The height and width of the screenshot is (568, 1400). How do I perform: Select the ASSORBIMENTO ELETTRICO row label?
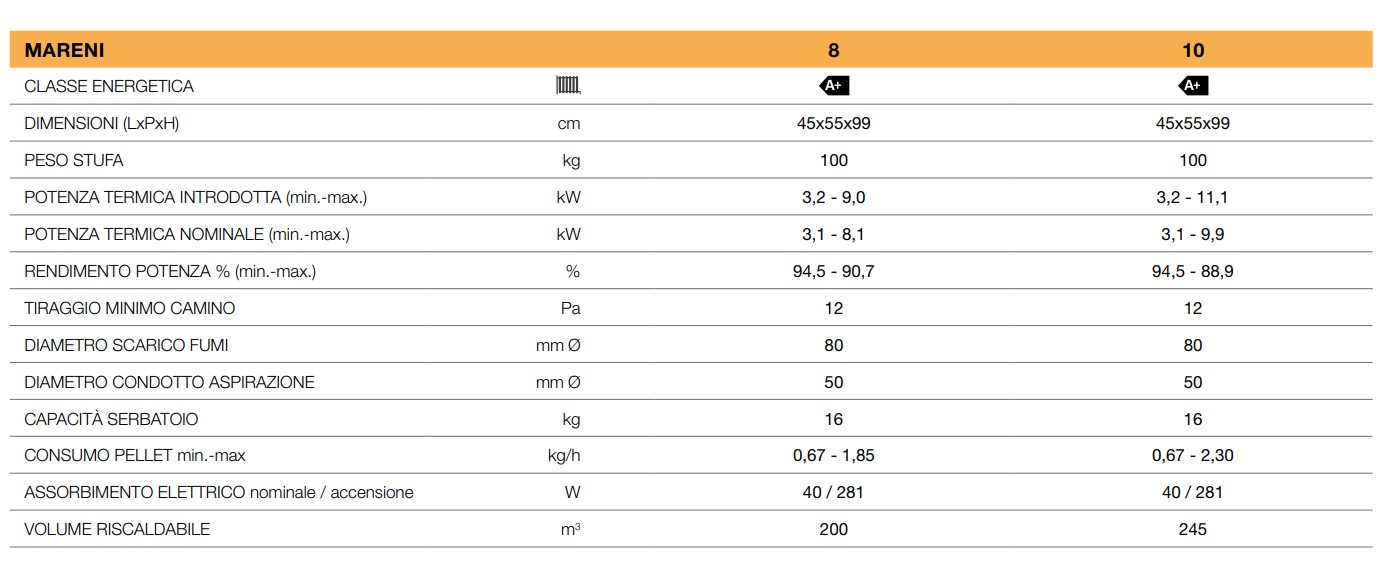(219, 492)
